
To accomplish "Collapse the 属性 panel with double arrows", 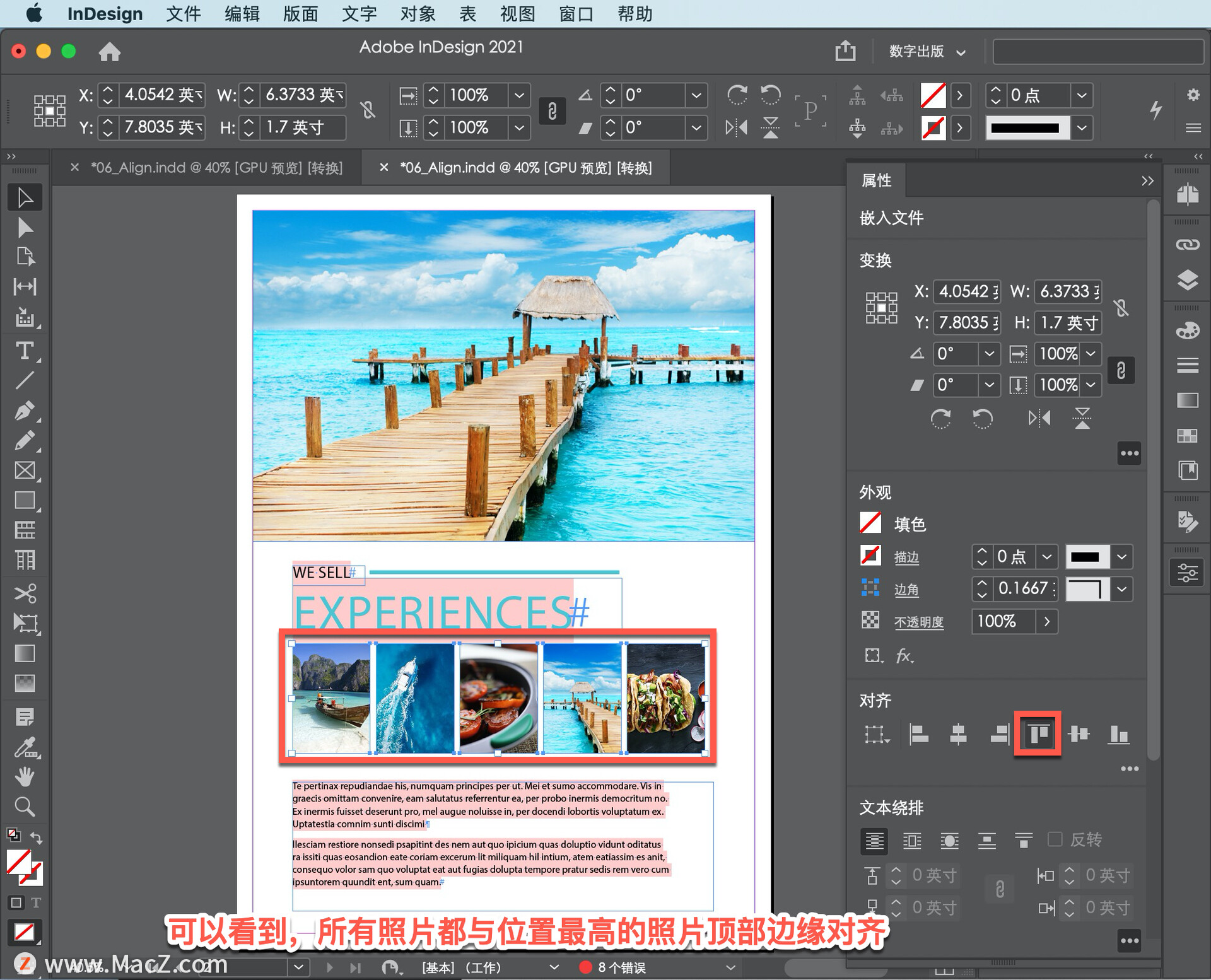I will (x=1147, y=181).
